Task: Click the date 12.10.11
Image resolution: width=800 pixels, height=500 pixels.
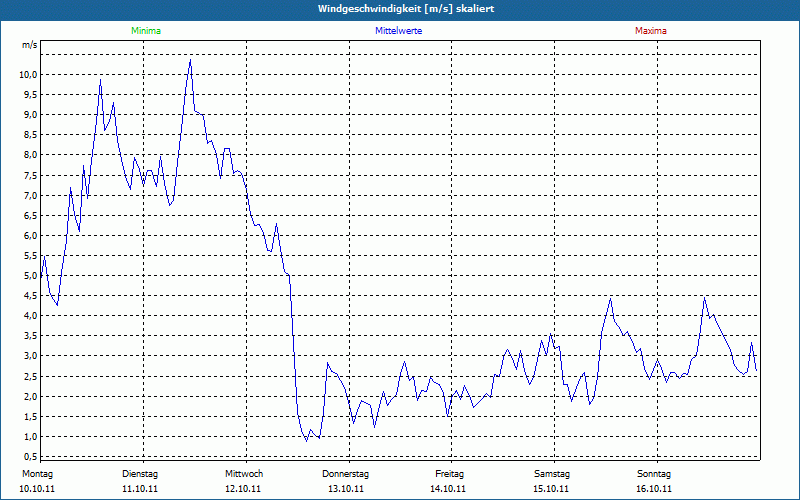Action: tap(243, 489)
